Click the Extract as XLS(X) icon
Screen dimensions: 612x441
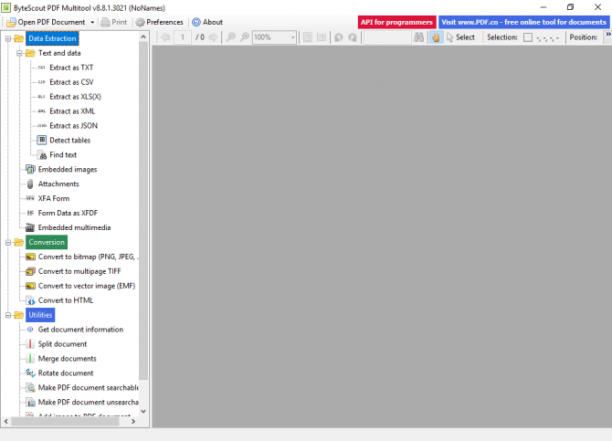(x=41, y=96)
